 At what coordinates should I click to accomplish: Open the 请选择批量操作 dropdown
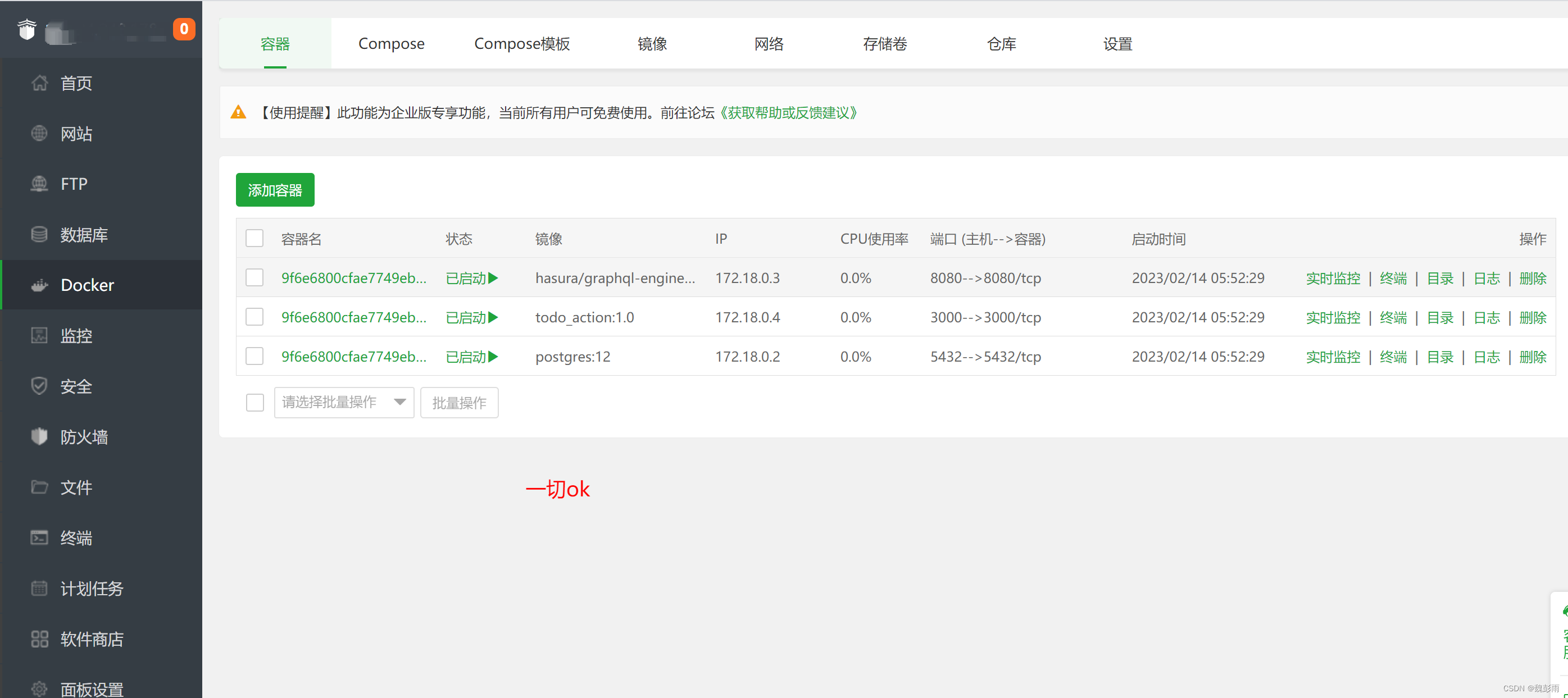tap(344, 402)
